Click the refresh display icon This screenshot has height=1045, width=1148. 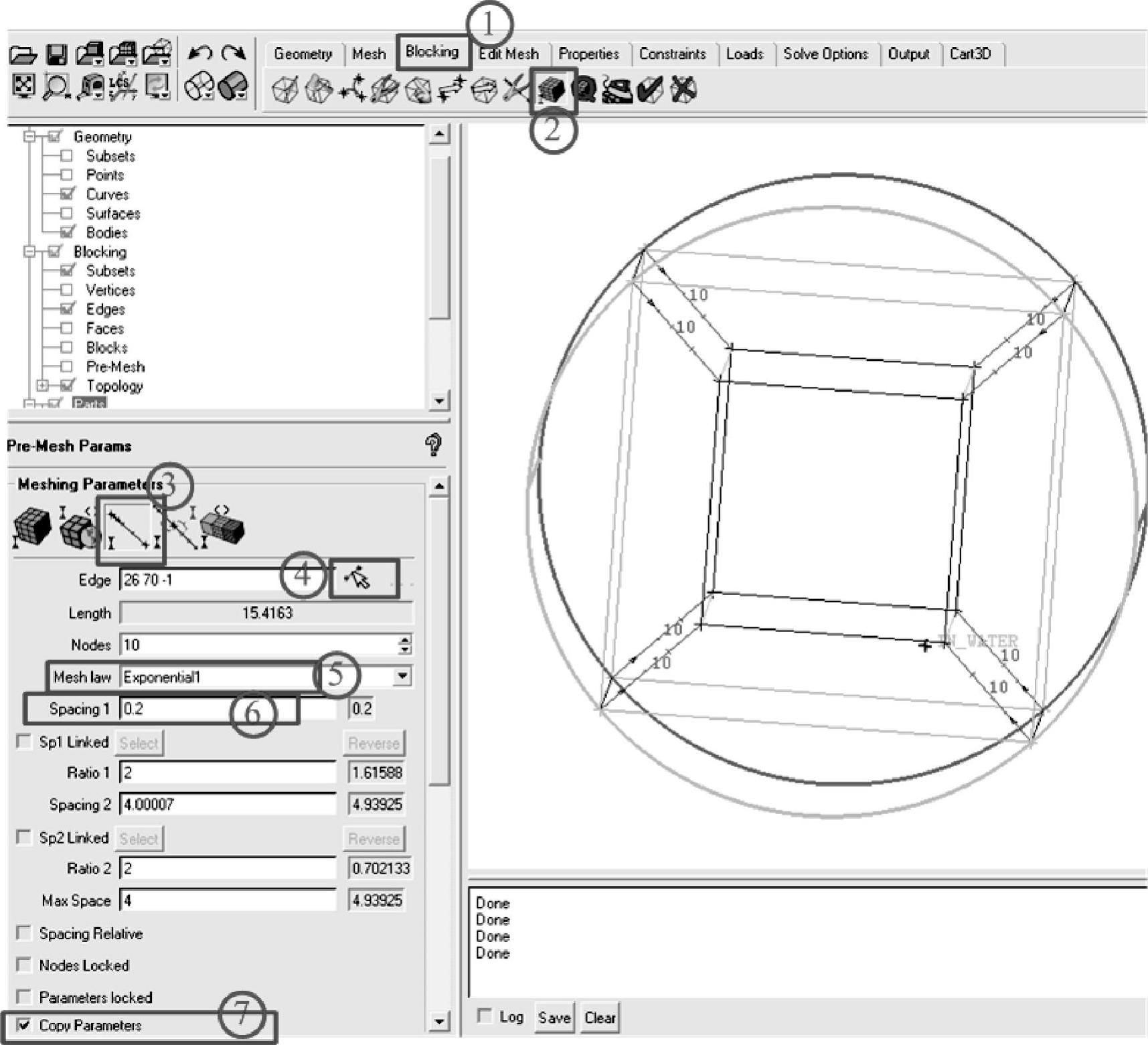tap(157, 87)
